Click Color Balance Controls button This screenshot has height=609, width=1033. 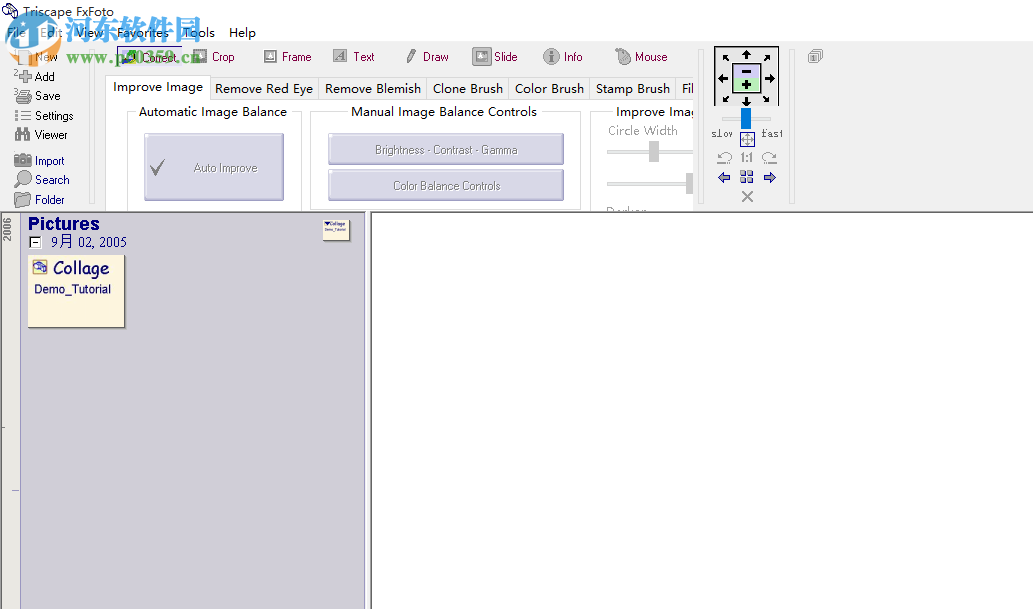446,186
